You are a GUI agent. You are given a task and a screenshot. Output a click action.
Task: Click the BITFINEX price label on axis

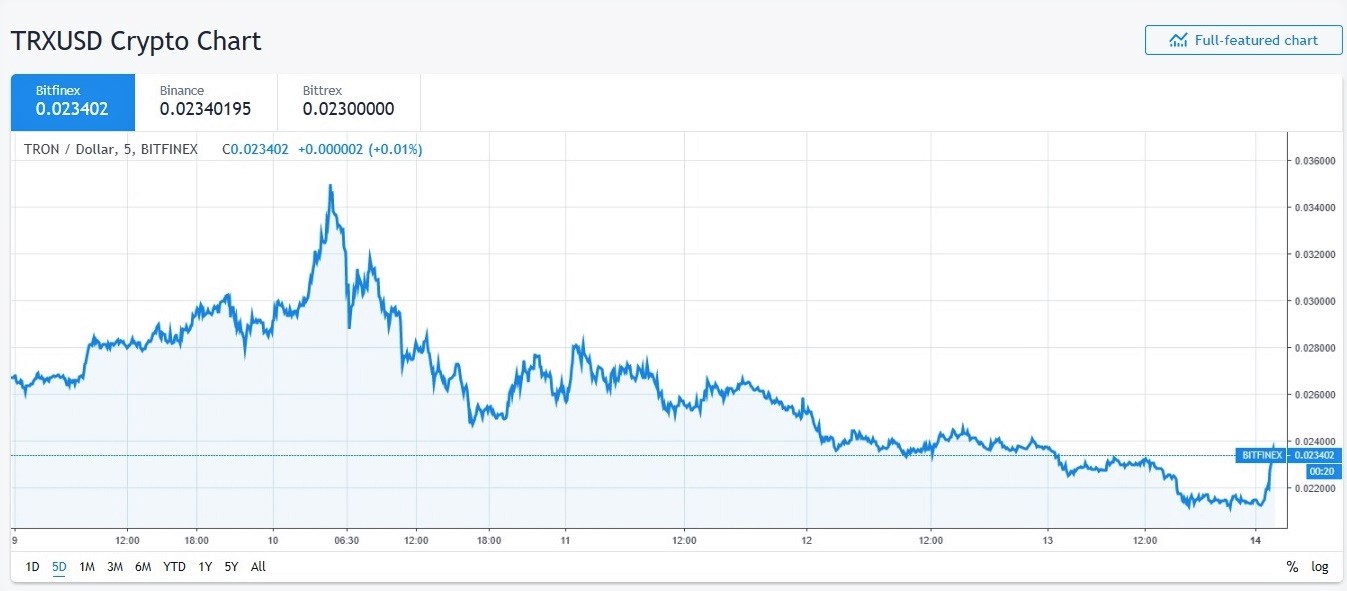(x=1261, y=455)
